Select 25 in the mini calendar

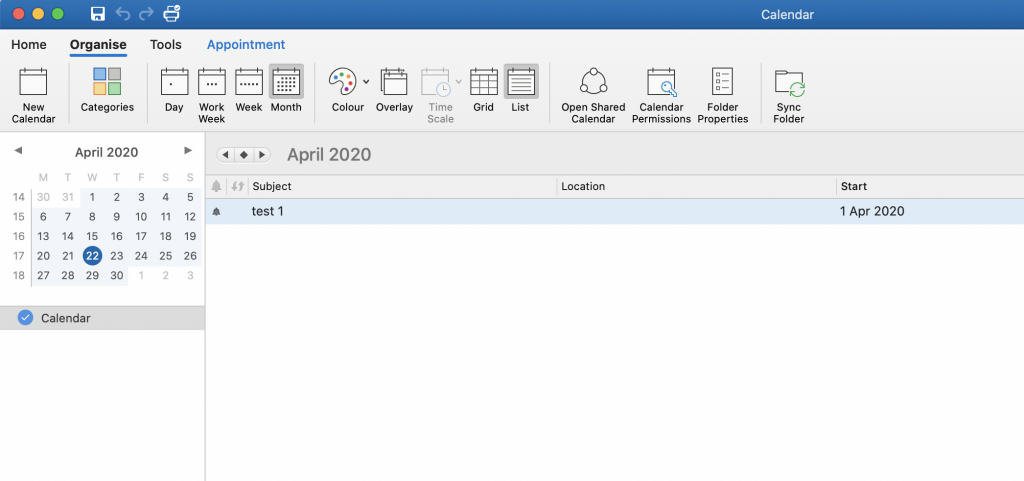point(166,256)
